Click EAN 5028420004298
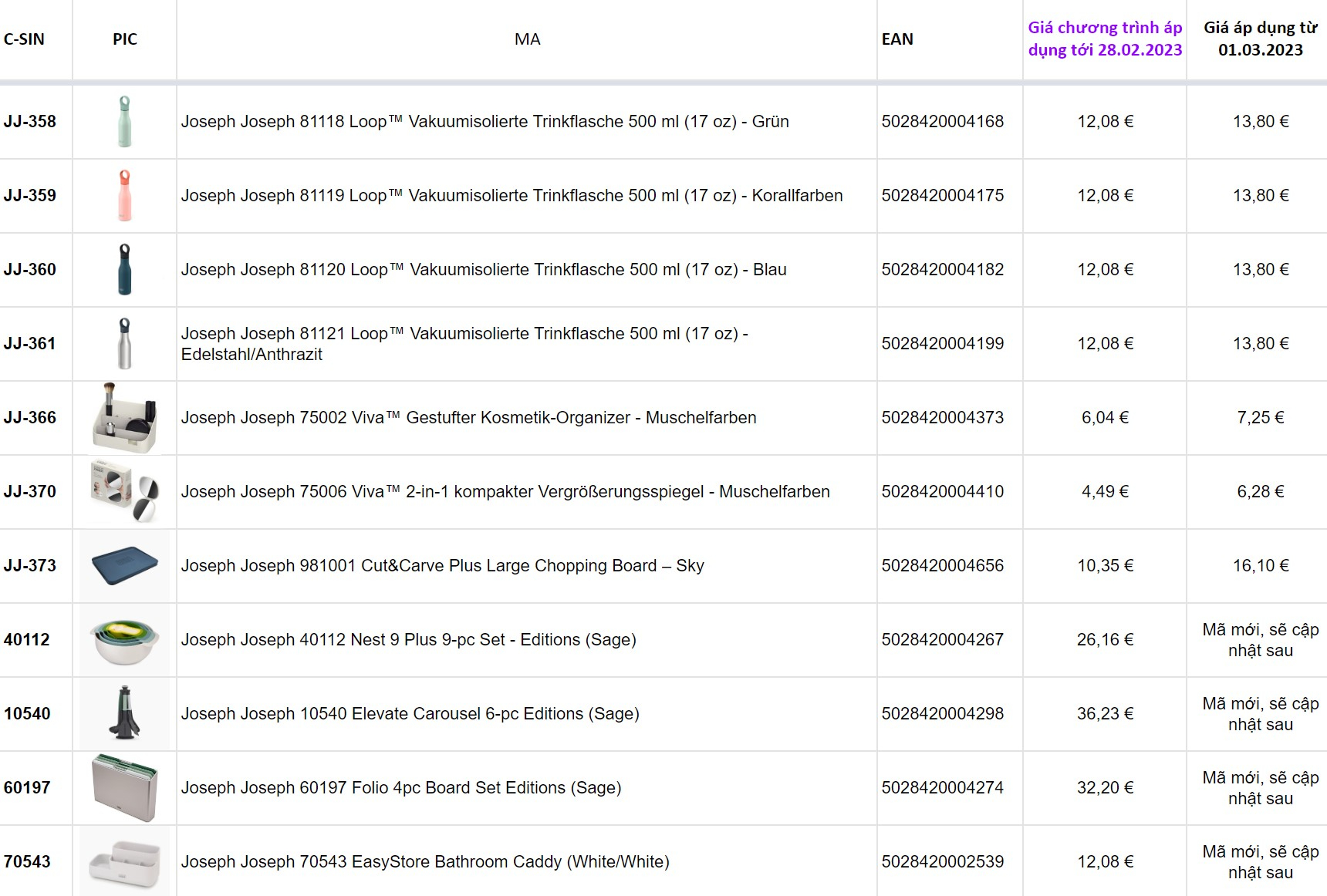This screenshot has height=896, width=1327. pos(943,713)
